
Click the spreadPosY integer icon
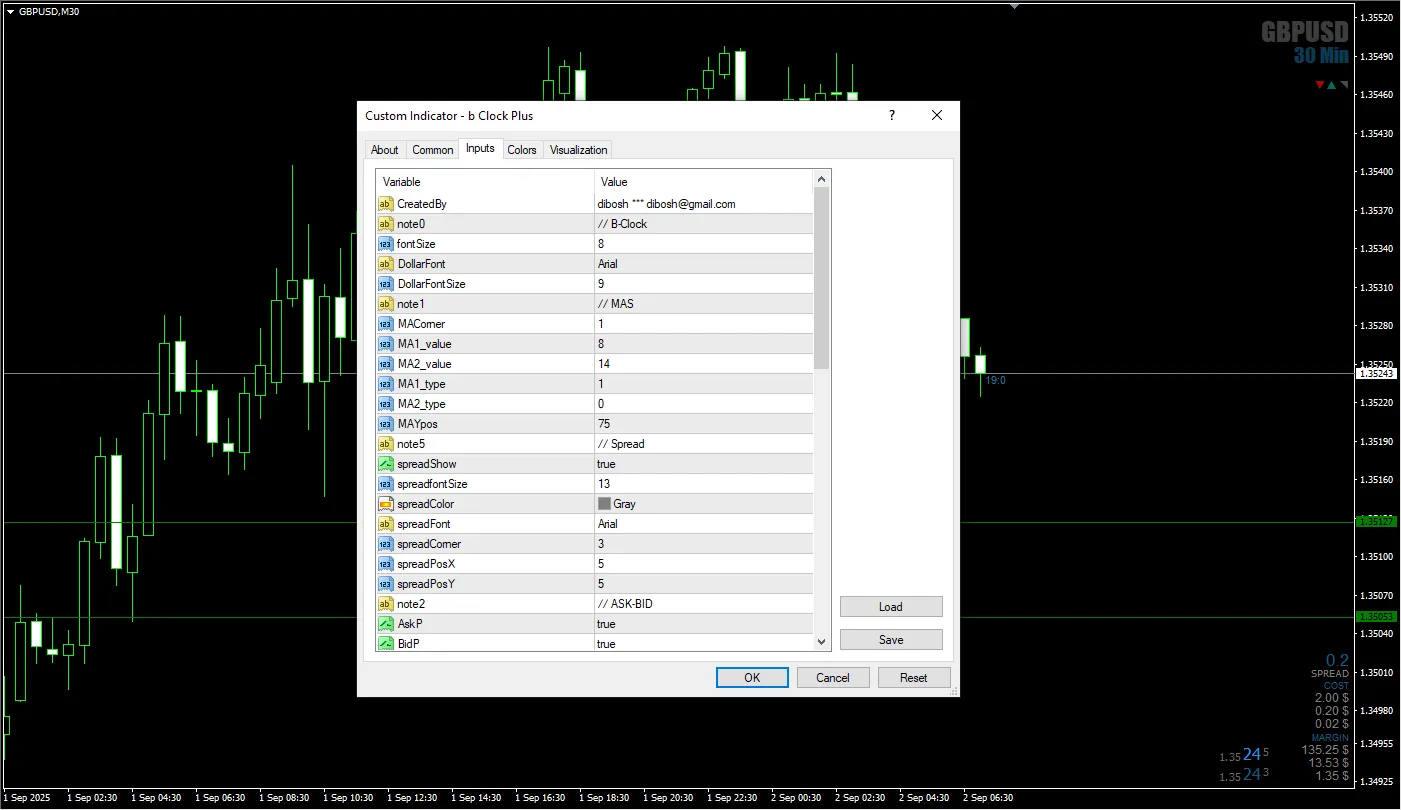(385, 584)
